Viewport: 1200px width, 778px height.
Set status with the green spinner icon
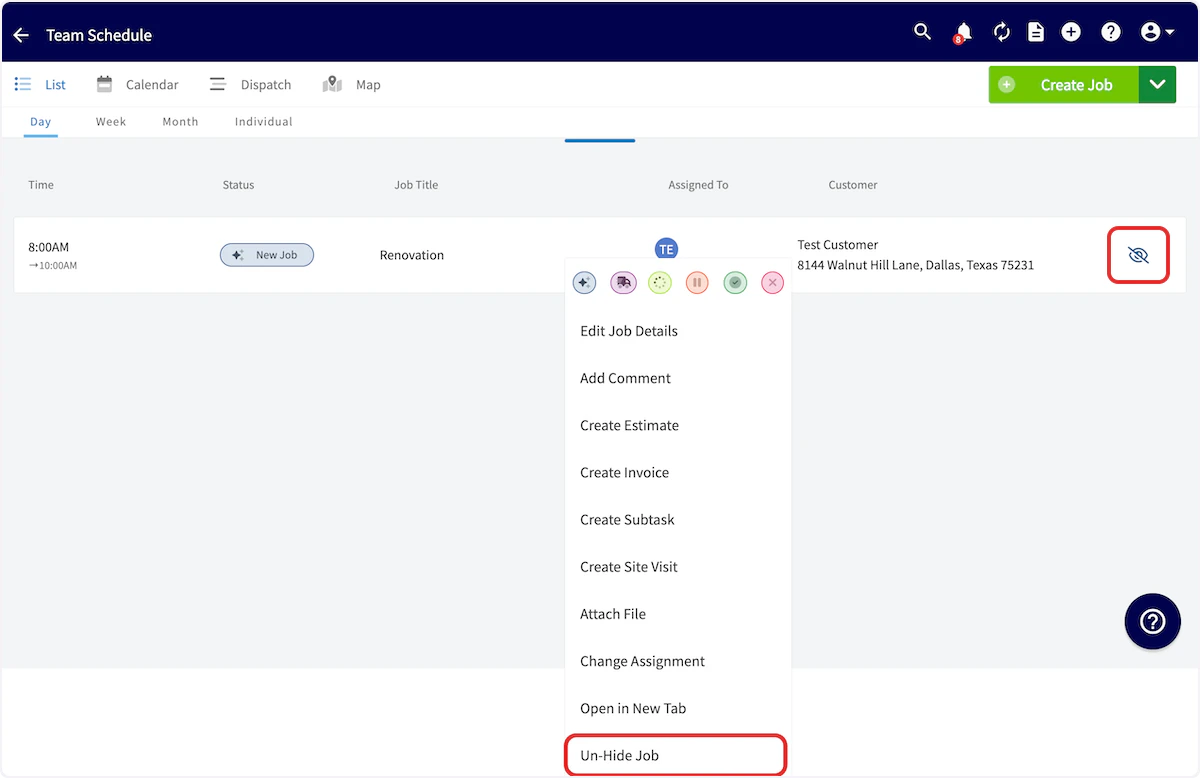pos(660,283)
